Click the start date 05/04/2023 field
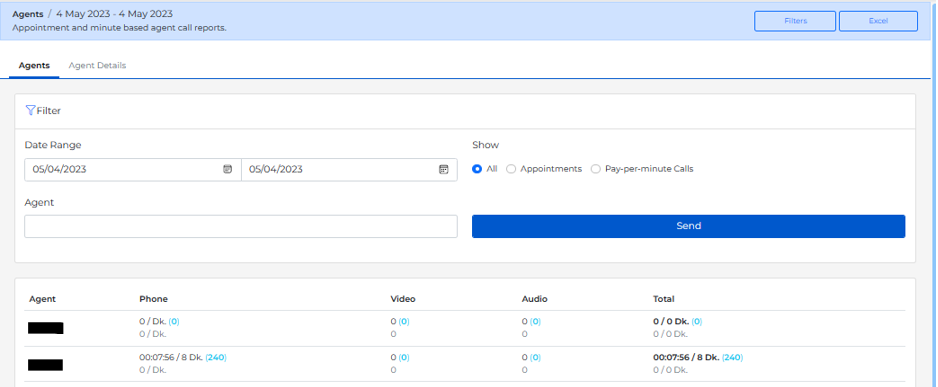 point(133,169)
